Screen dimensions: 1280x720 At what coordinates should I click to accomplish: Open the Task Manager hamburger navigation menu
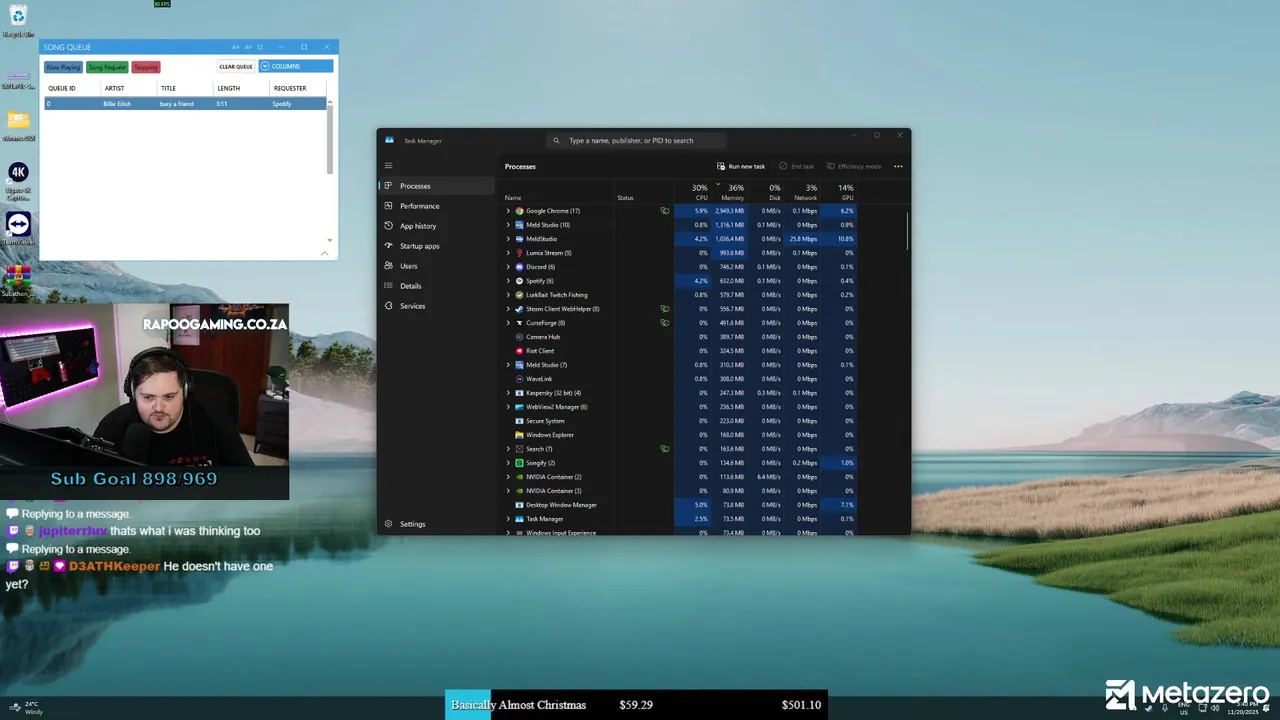(x=388, y=166)
